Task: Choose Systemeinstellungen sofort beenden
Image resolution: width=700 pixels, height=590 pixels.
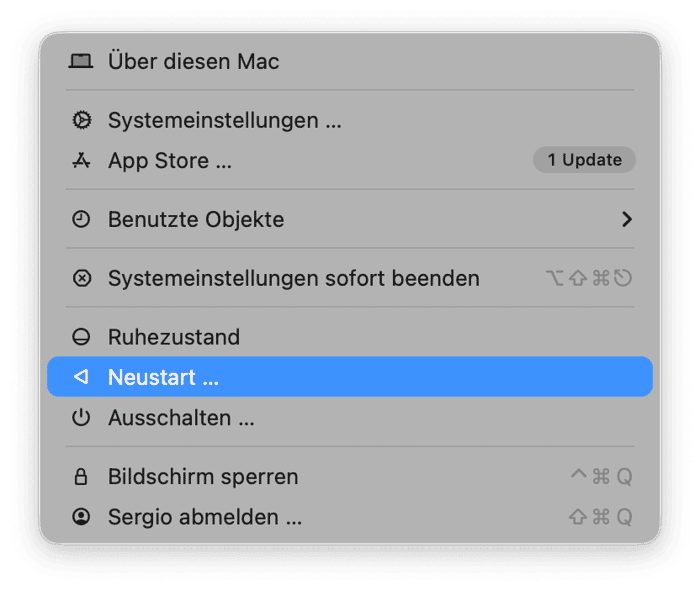Action: pos(294,278)
